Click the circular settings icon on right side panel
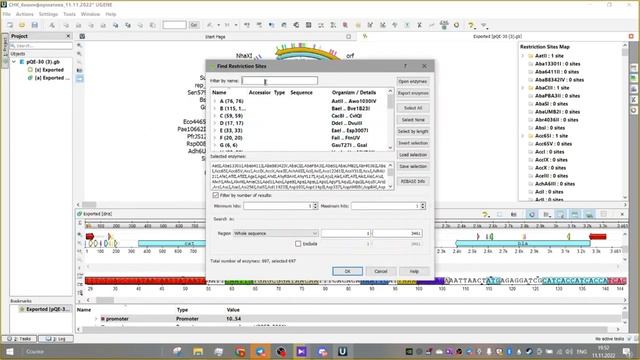The image size is (640, 360). click(x=634, y=110)
